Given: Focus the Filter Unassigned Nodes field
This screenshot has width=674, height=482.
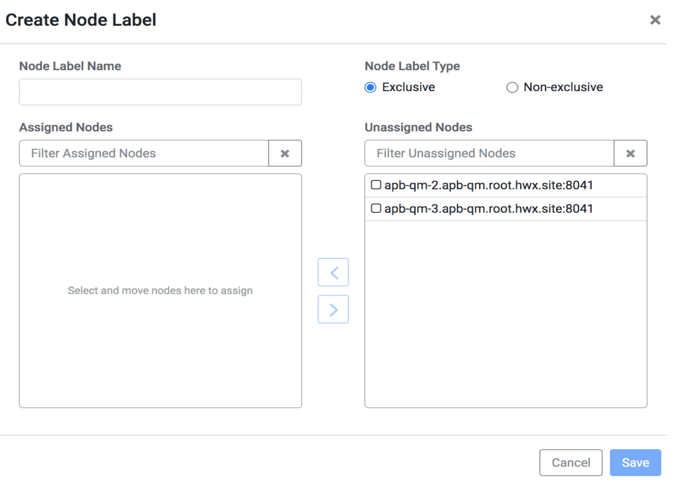Looking at the screenshot, I should pyautogui.click(x=489, y=153).
